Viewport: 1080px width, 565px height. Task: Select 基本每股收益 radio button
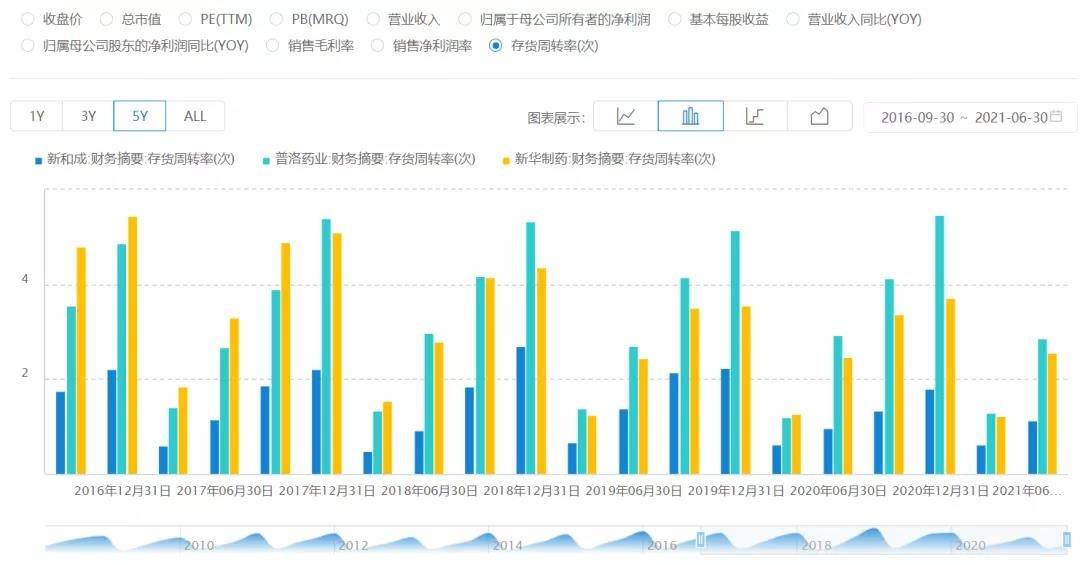click(674, 19)
